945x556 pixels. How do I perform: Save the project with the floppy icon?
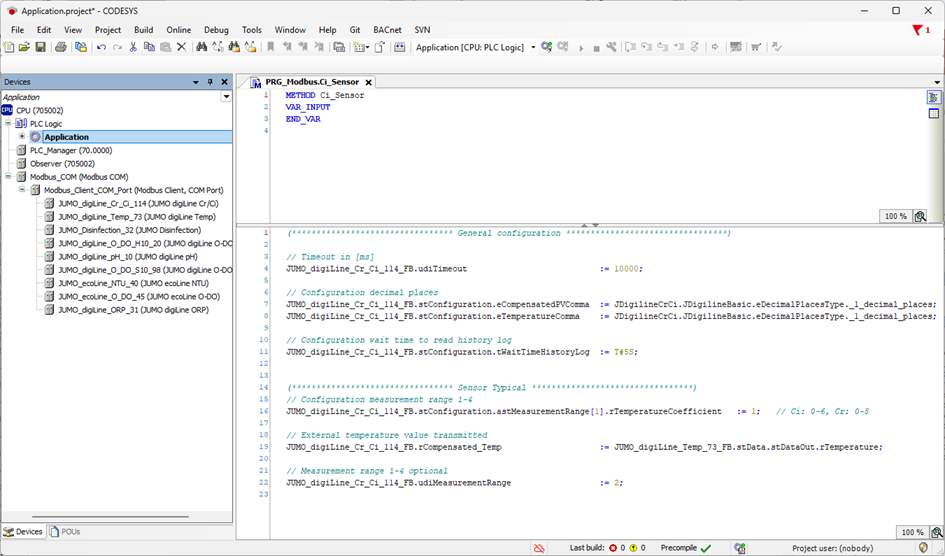[x=40, y=47]
